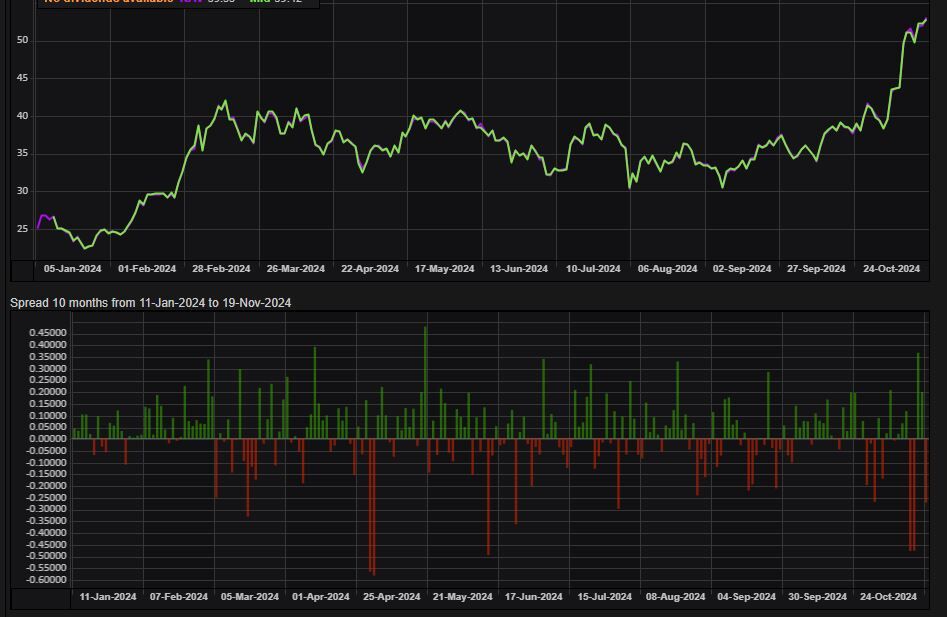Click the 05-Mar-2024 spread axis label
Screen dimensions: 947x617
tap(249, 596)
